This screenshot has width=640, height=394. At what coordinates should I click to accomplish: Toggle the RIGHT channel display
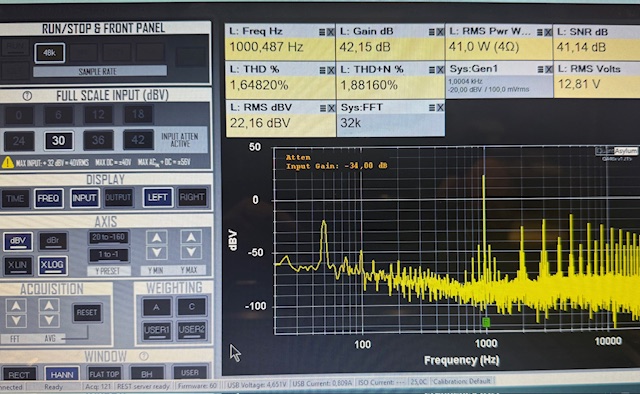click(x=192, y=198)
